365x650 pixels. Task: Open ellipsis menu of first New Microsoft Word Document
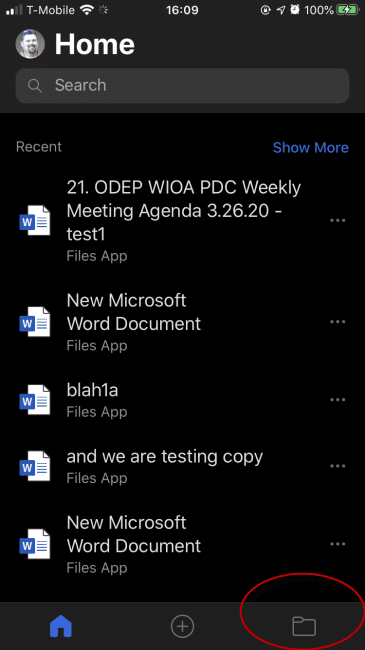click(338, 322)
